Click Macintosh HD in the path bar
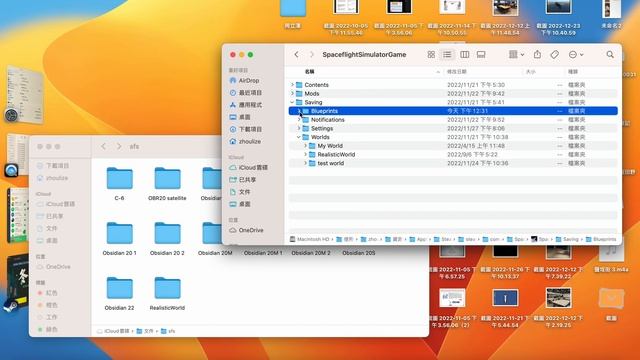This screenshot has height=360, width=640. pos(309,239)
